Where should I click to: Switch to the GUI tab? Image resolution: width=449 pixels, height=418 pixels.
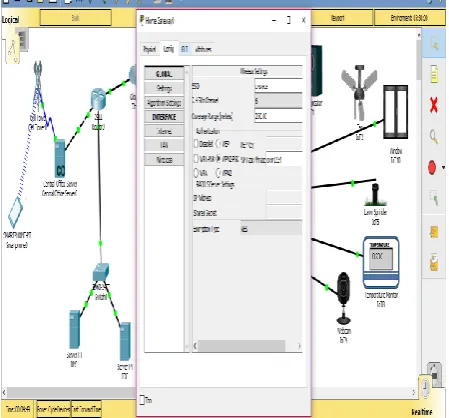pos(185,49)
